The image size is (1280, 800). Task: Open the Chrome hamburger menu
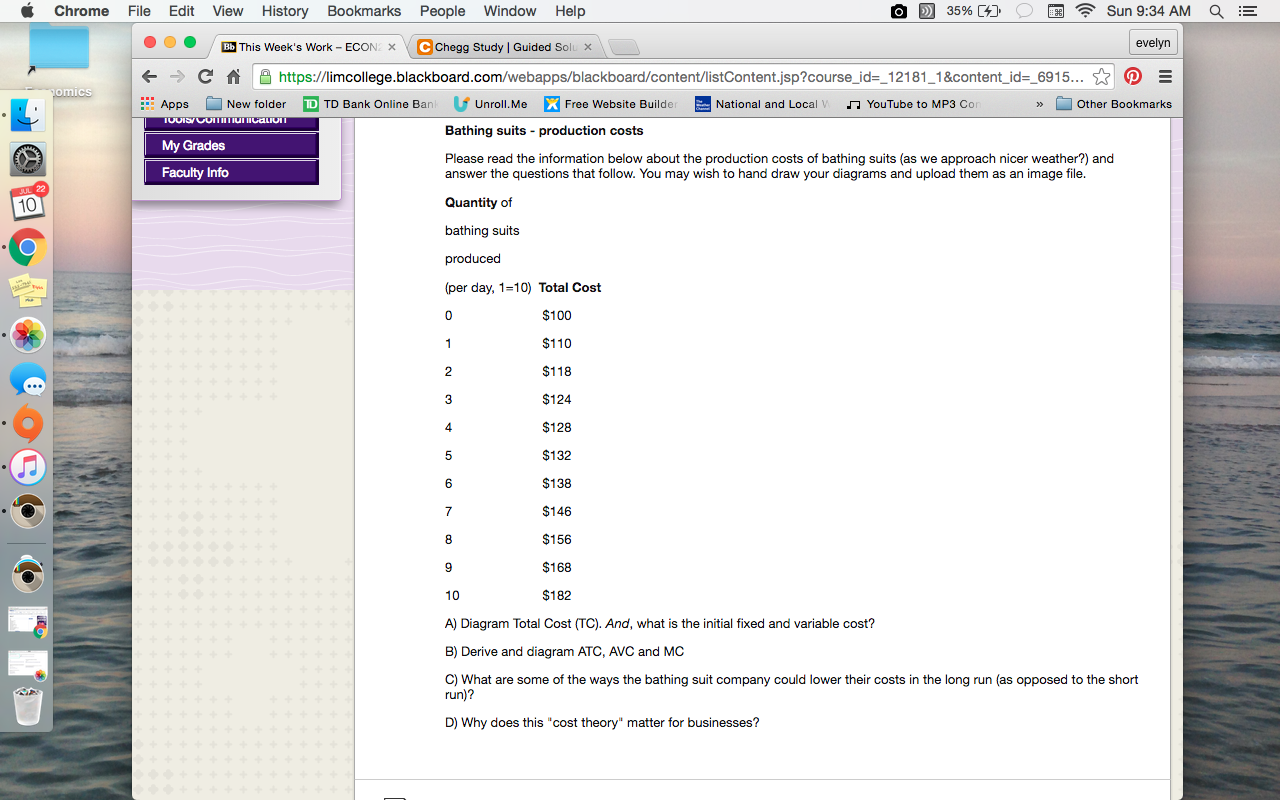pos(1165,77)
